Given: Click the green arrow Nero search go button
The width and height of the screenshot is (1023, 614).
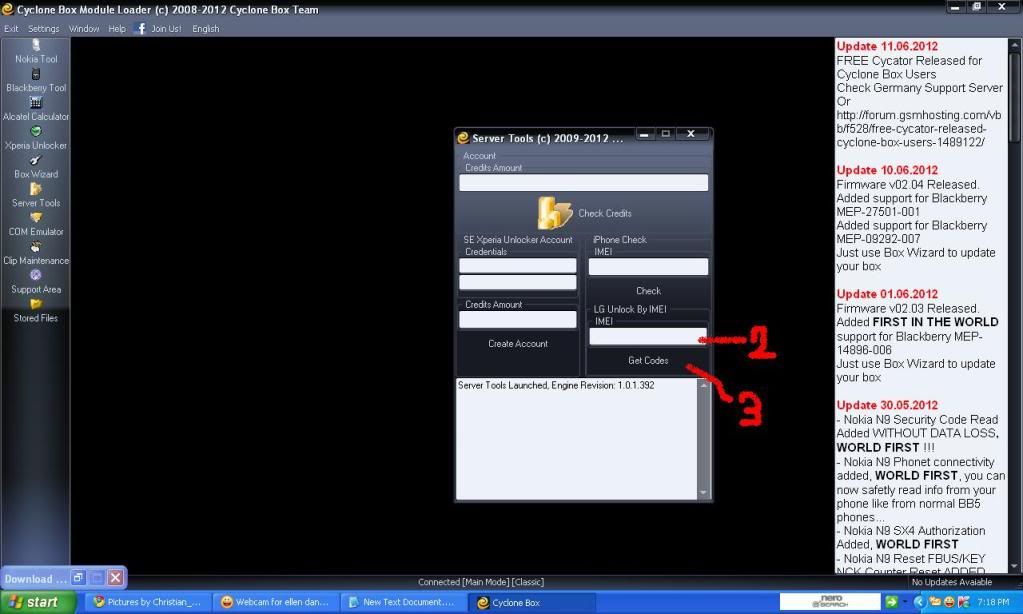Looking at the screenshot, I should pos(891,602).
